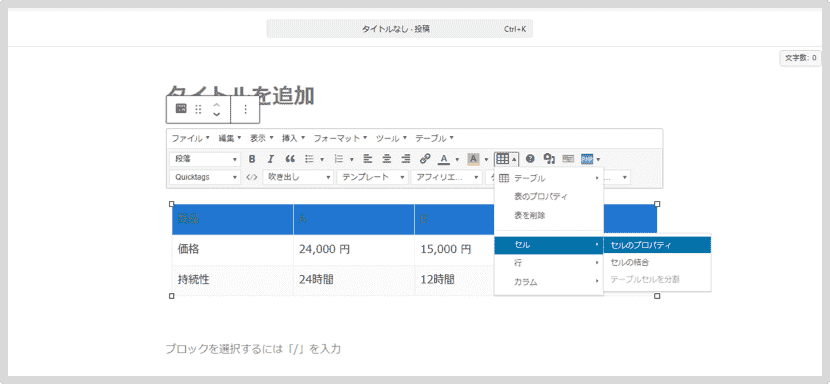Expand テーブル submenu in dropdown list
The height and width of the screenshot is (384, 830).
[549, 178]
